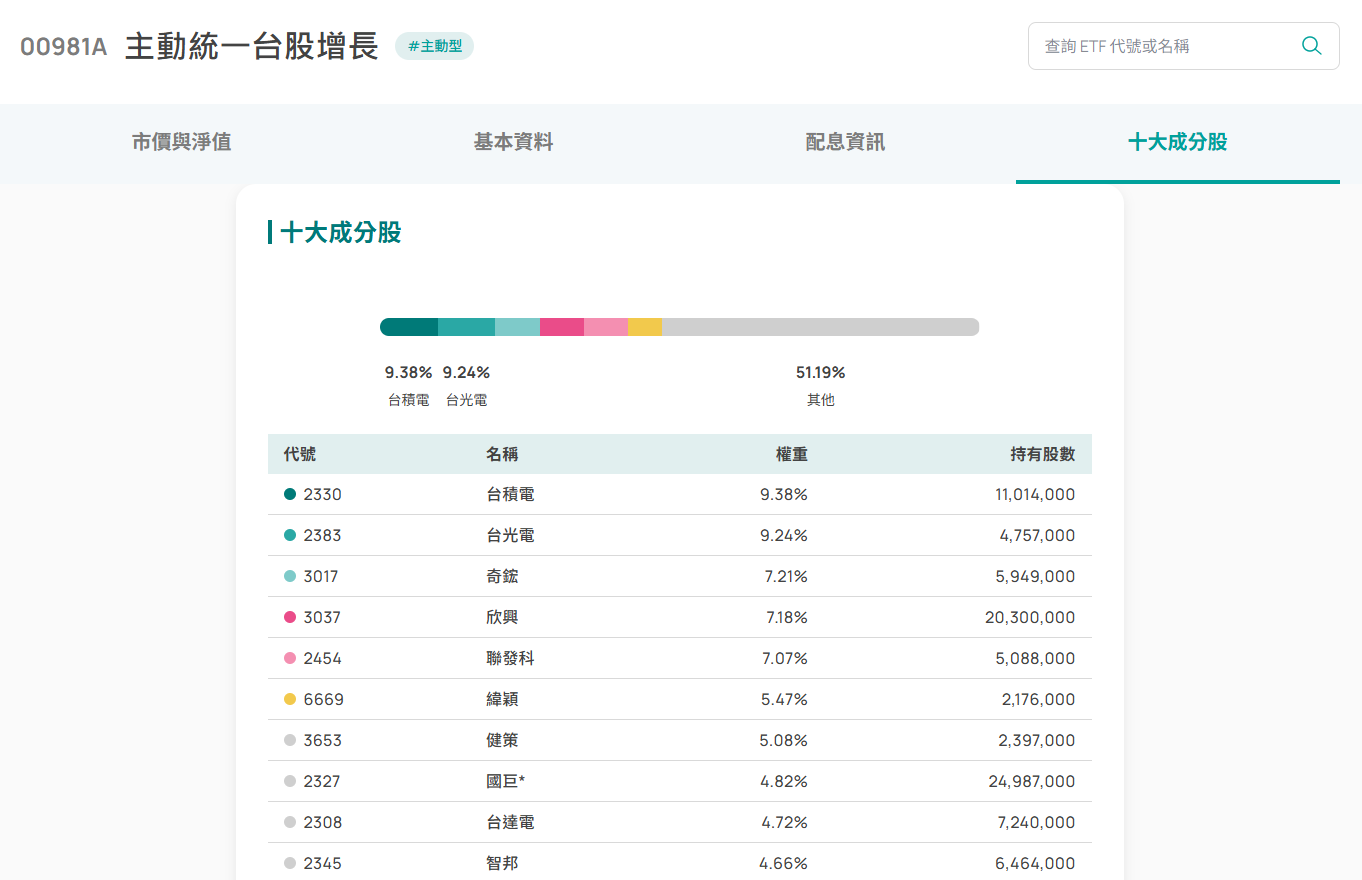
Task: Click the 持有股數 column header
Action: pyautogui.click(x=1043, y=454)
